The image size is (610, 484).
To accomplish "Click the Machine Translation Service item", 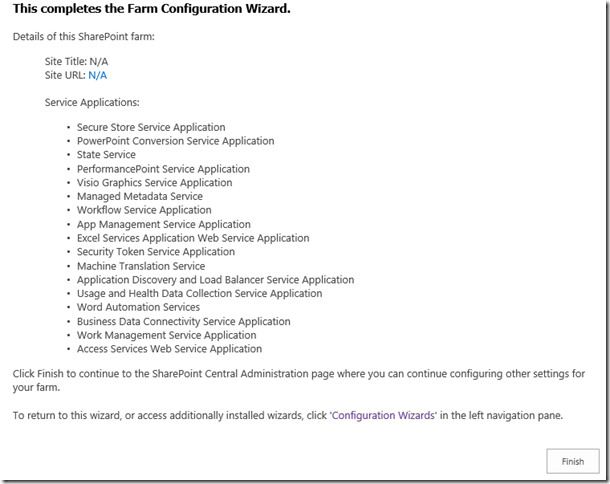I will click(x=141, y=267).
